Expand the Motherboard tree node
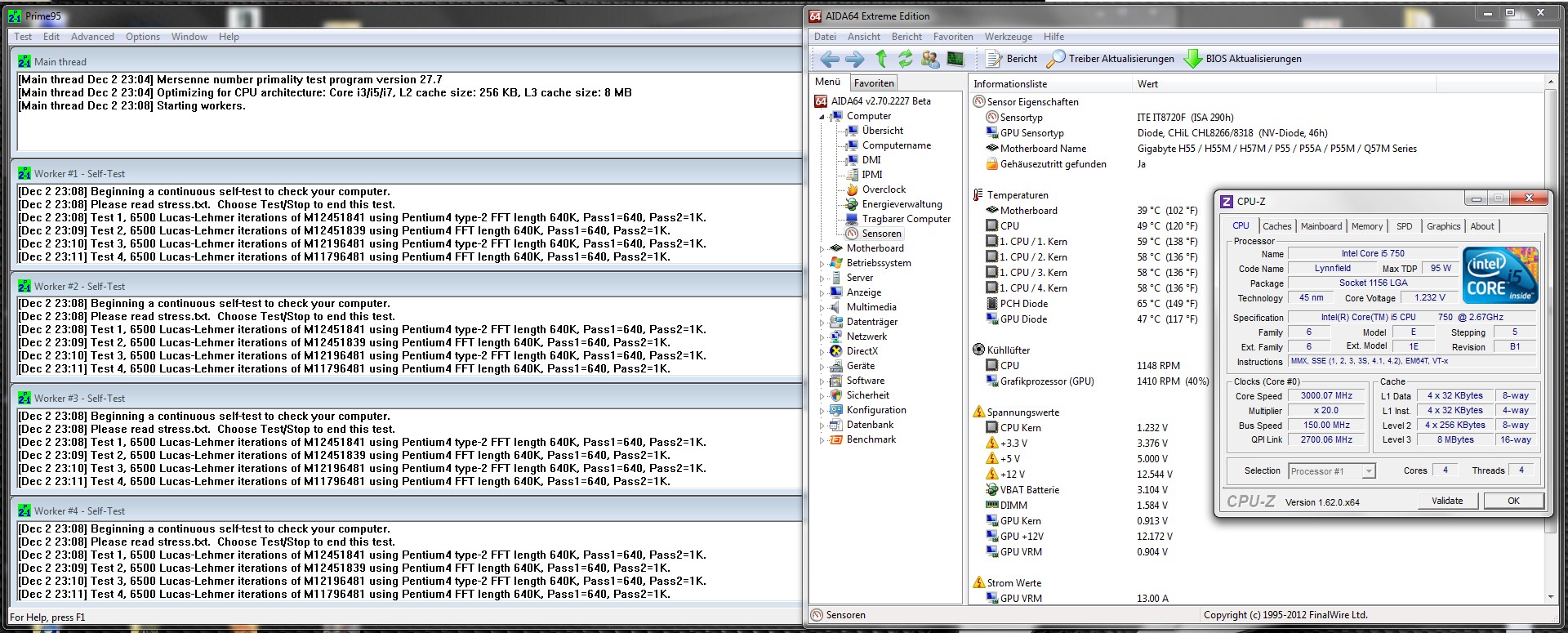Viewport: 1568px width, 633px height. click(822, 249)
